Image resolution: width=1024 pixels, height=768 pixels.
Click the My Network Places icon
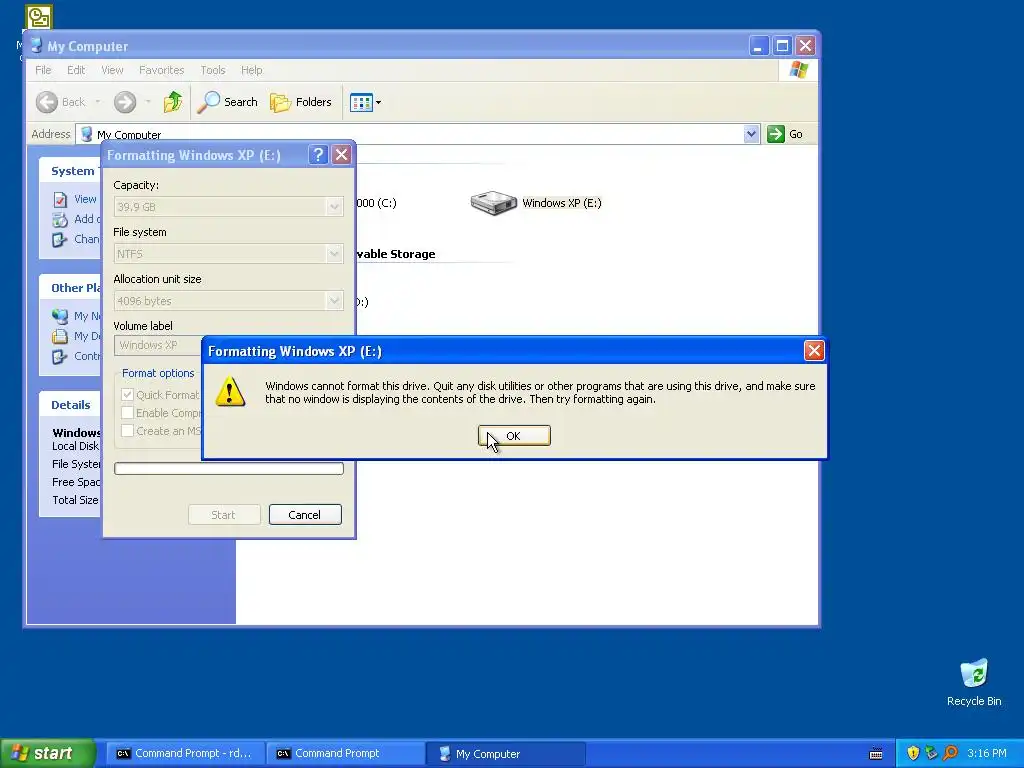(x=60, y=316)
